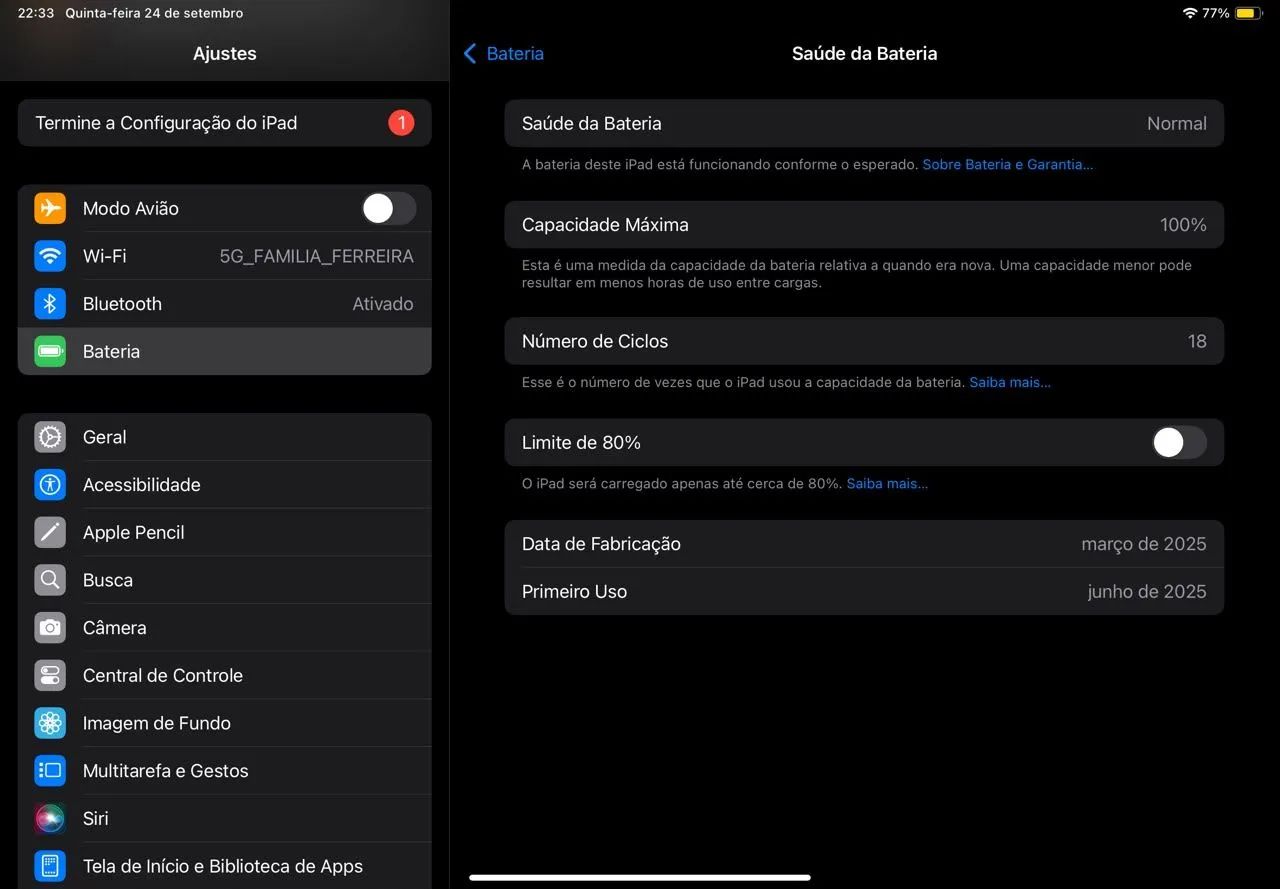The width and height of the screenshot is (1280, 889).
Task: Tap the Imagem de Fundo icon
Action: tap(50, 723)
